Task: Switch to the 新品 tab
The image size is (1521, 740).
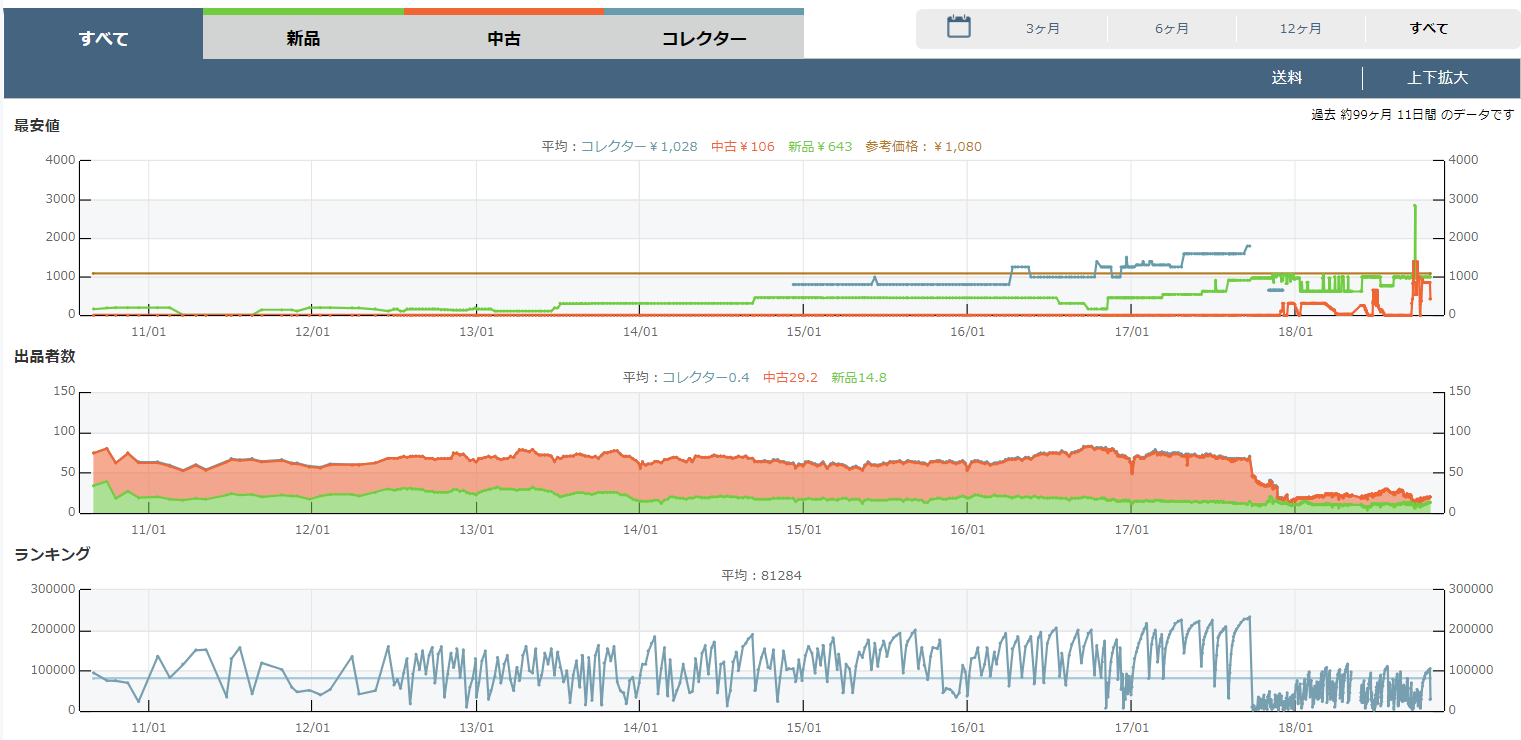Action: 303,39
